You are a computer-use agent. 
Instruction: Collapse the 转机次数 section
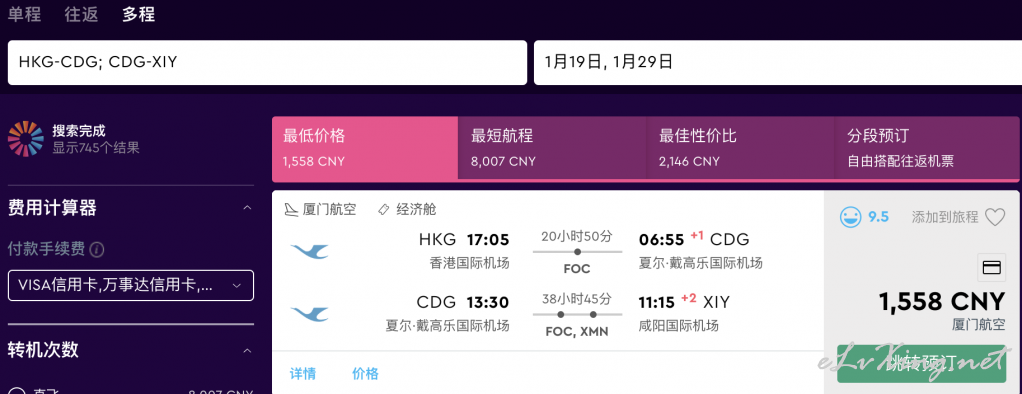coord(247,351)
